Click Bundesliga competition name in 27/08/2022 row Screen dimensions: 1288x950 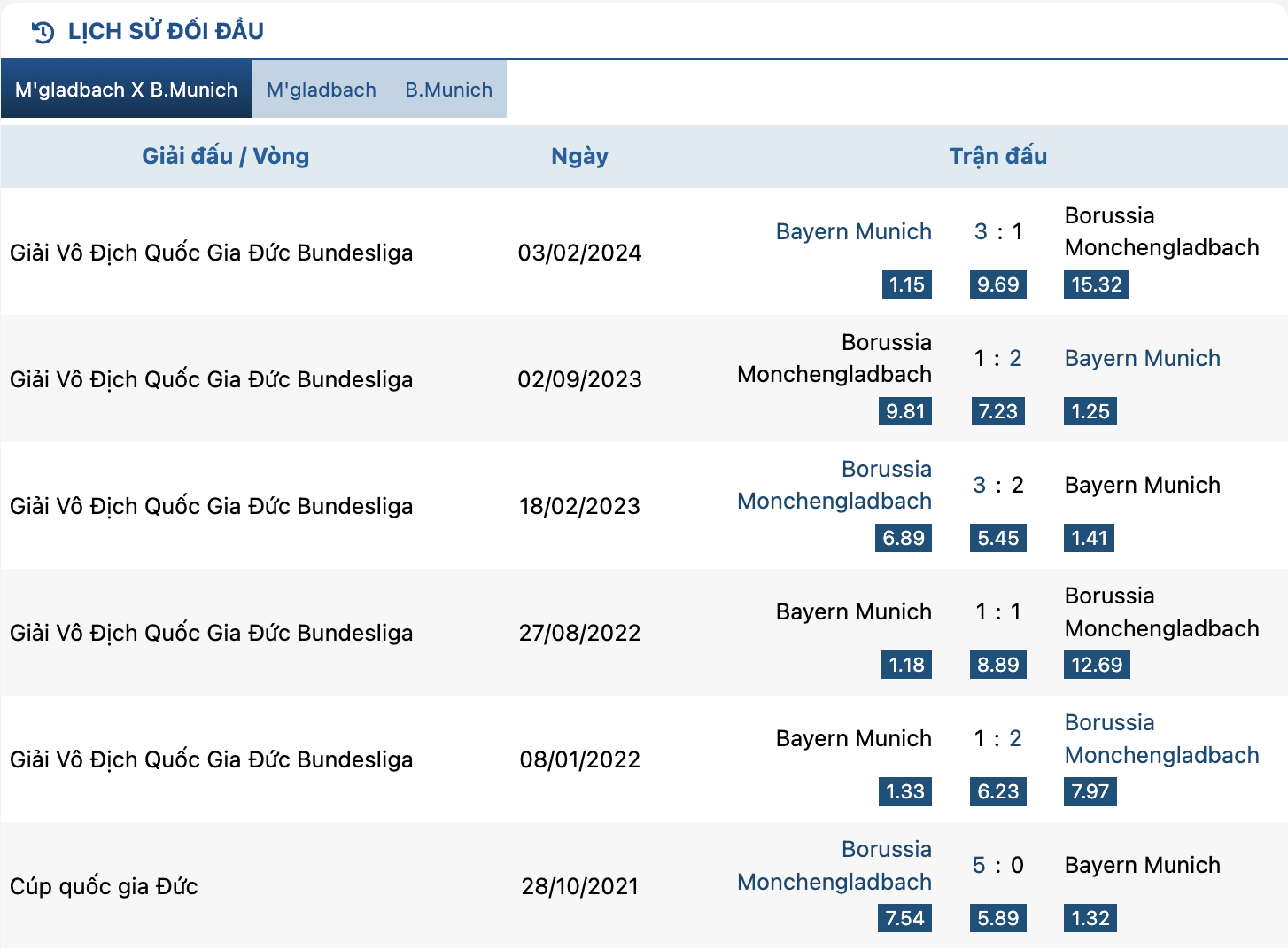211,633
